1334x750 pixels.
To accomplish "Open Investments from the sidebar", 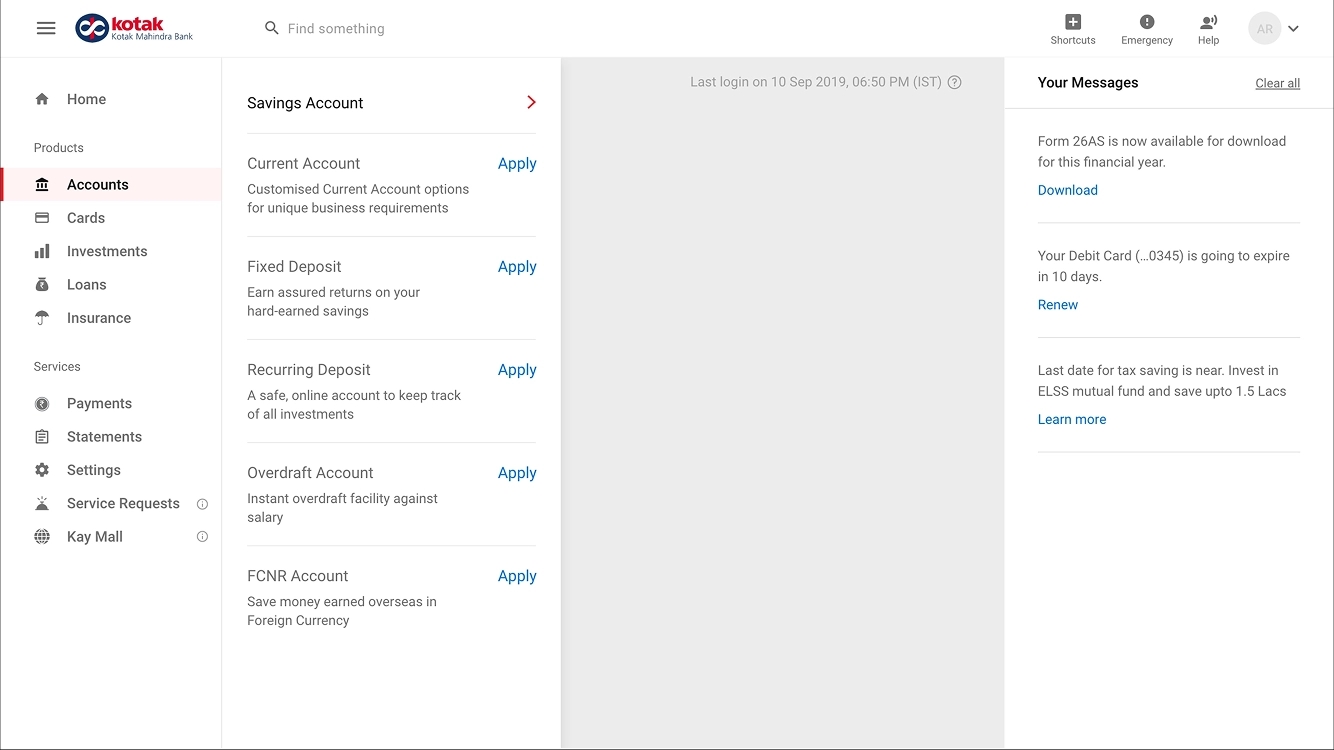I will pos(107,251).
